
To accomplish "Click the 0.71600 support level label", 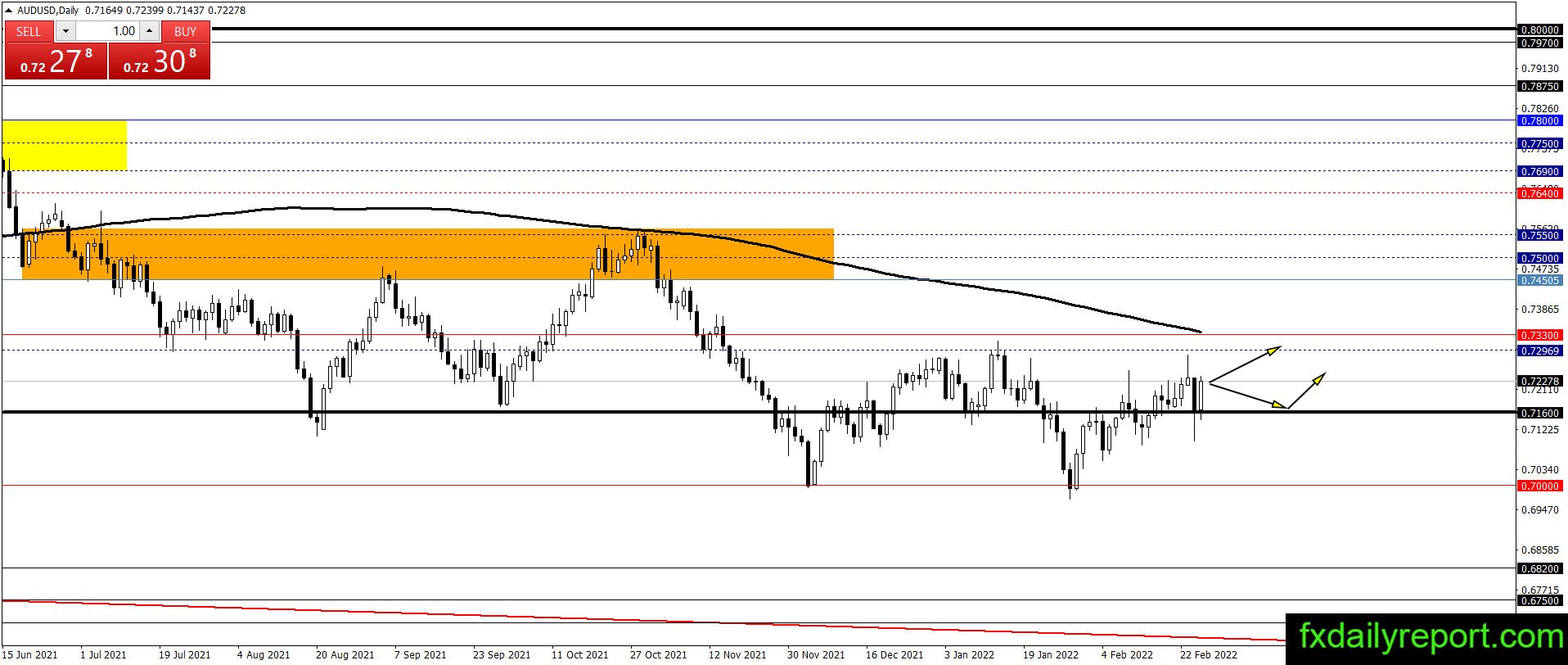I will click(1539, 413).
